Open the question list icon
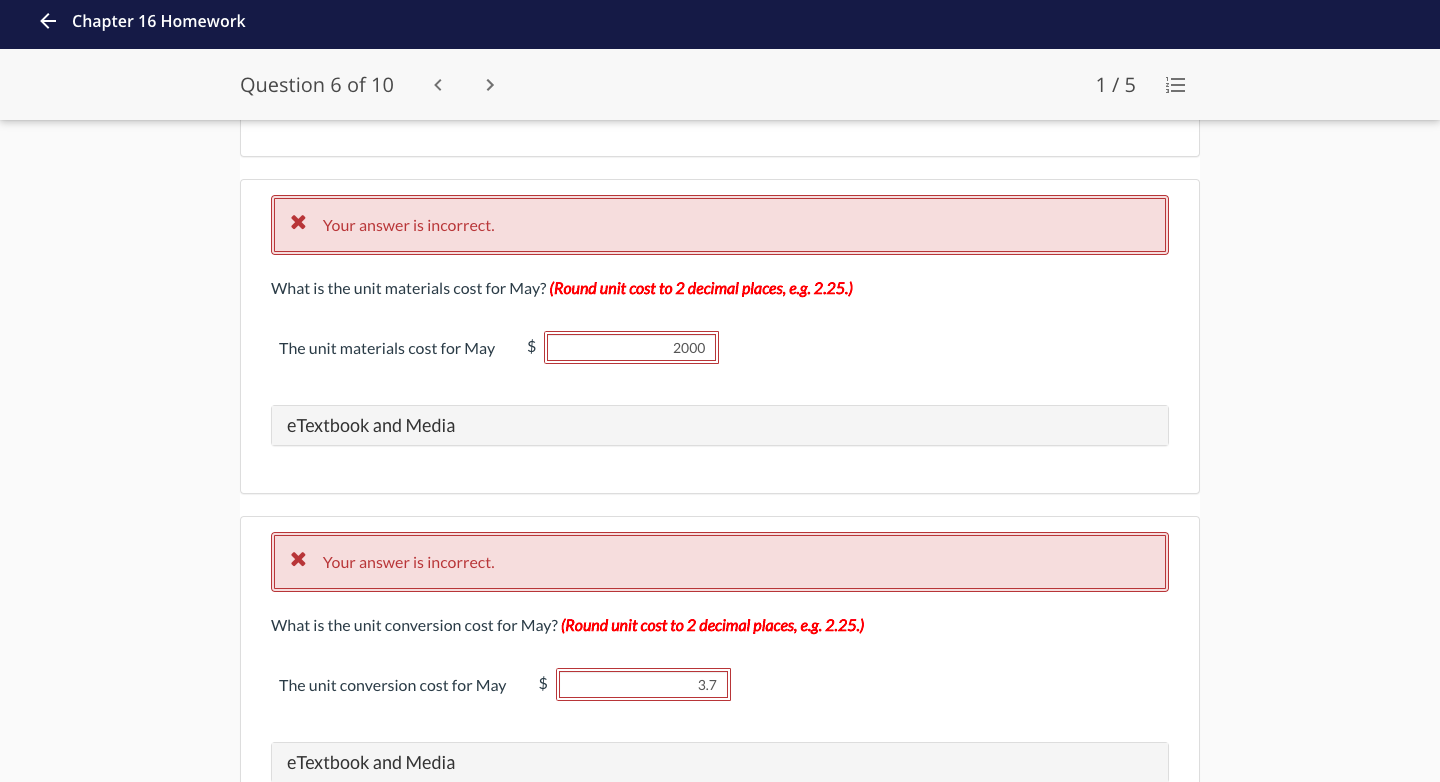Viewport: 1440px width, 782px height. [x=1176, y=85]
